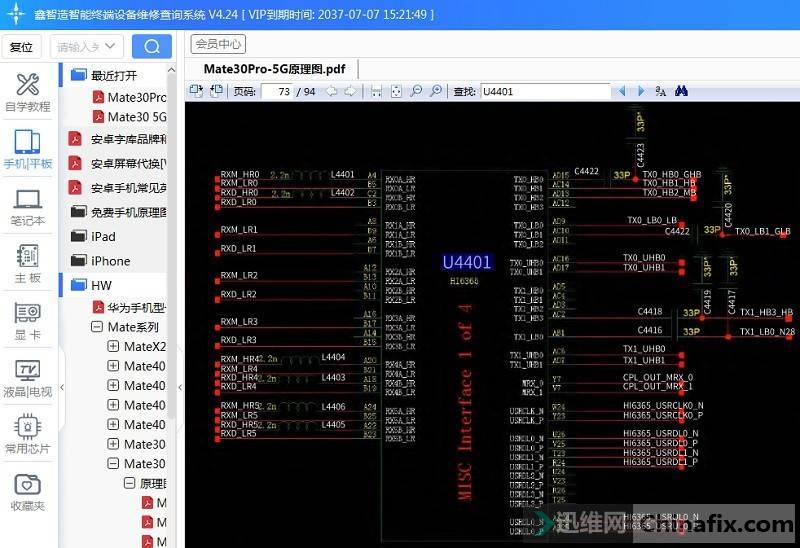The width and height of the screenshot is (800, 548).
Task: Open the iPhone folder in tree
Action: (110, 261)
